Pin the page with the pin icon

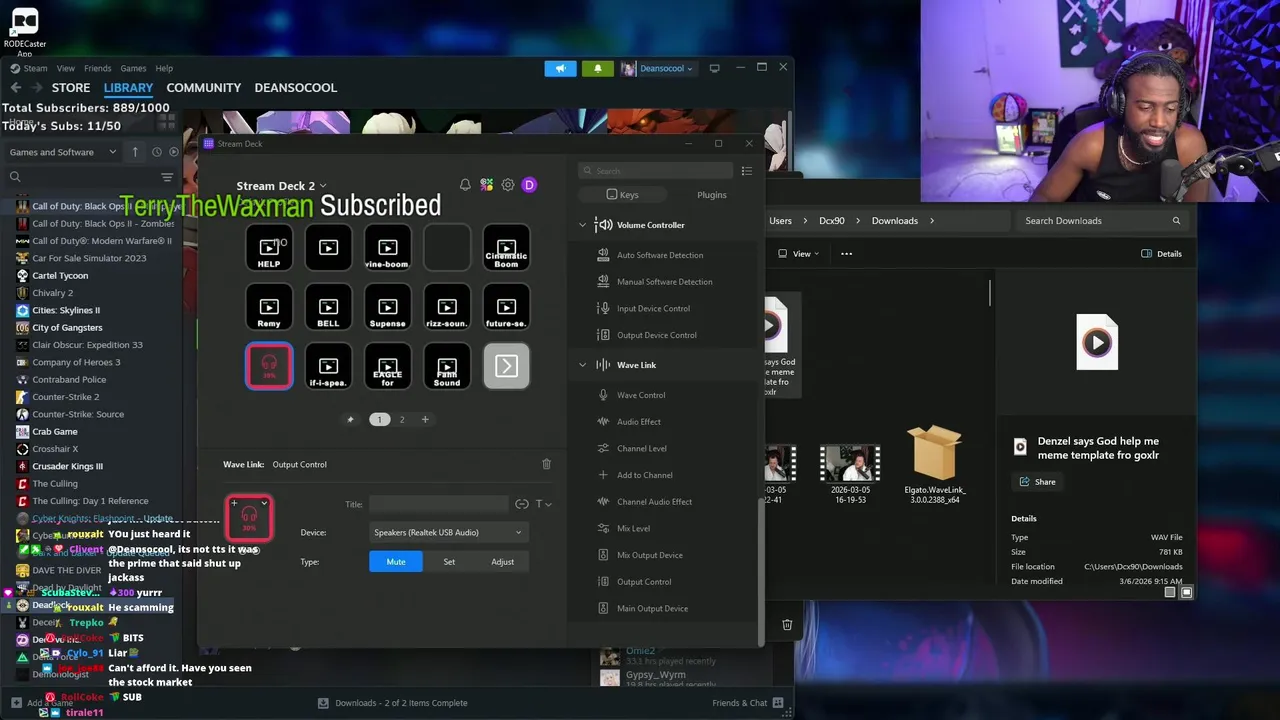click(350, 420)
